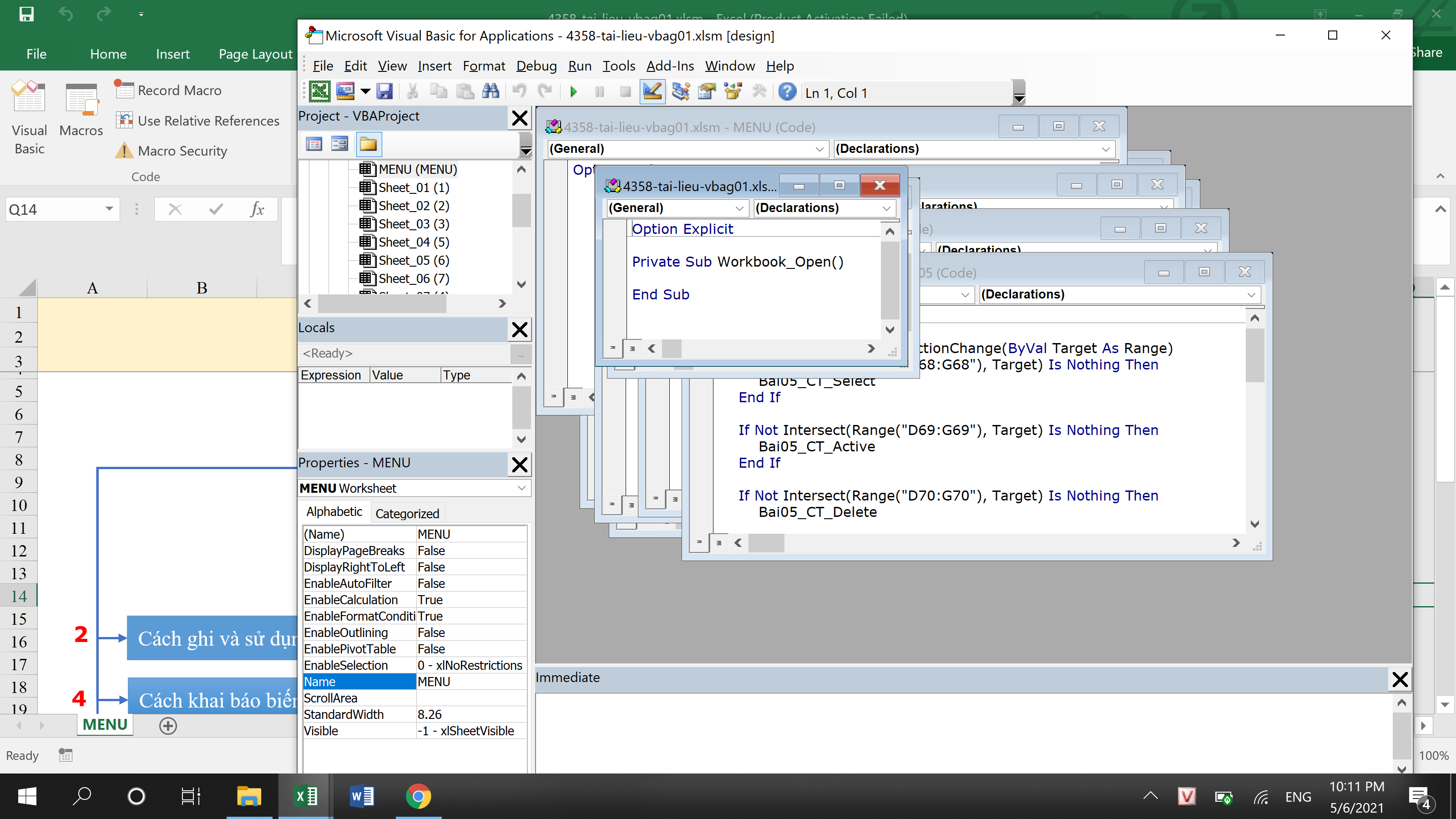Click the Insert UserForm toolbar icon
The height and width of the screenshot is (819, 1456).
pos(345,91)
